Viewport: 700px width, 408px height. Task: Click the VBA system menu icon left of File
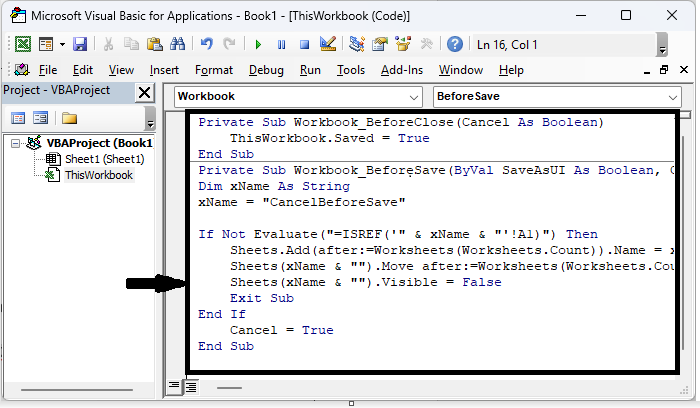[x=21, y=70]
